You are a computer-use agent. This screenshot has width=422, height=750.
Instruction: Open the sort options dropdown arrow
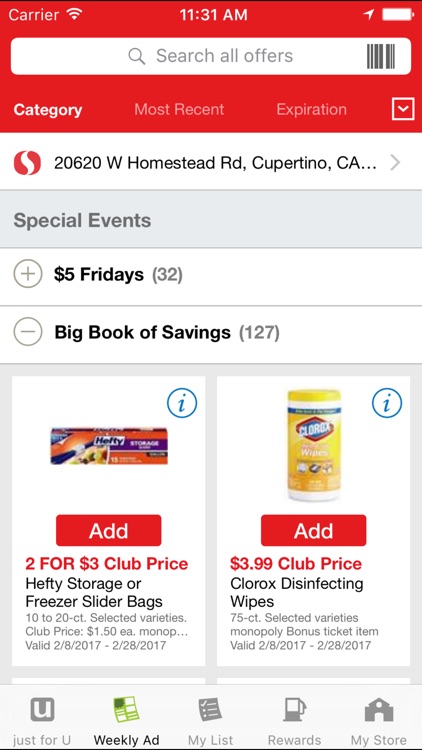pos(403,110)
